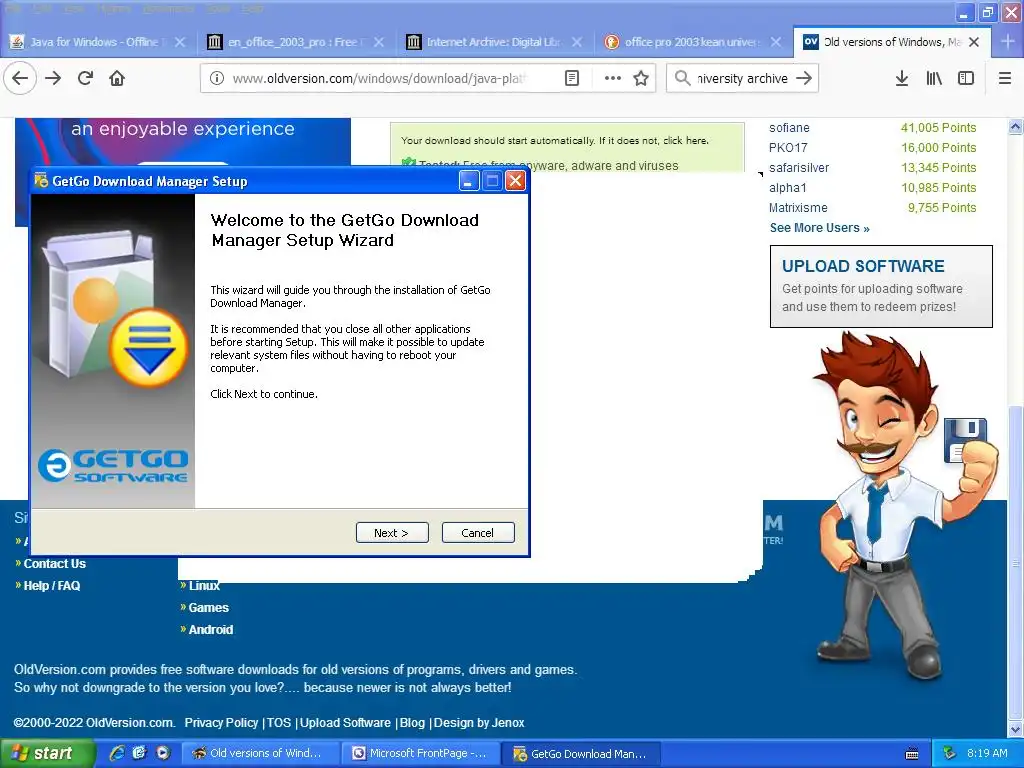Click page scrollbar up arrow
1024x768 pixels.
coord(1016,127)
